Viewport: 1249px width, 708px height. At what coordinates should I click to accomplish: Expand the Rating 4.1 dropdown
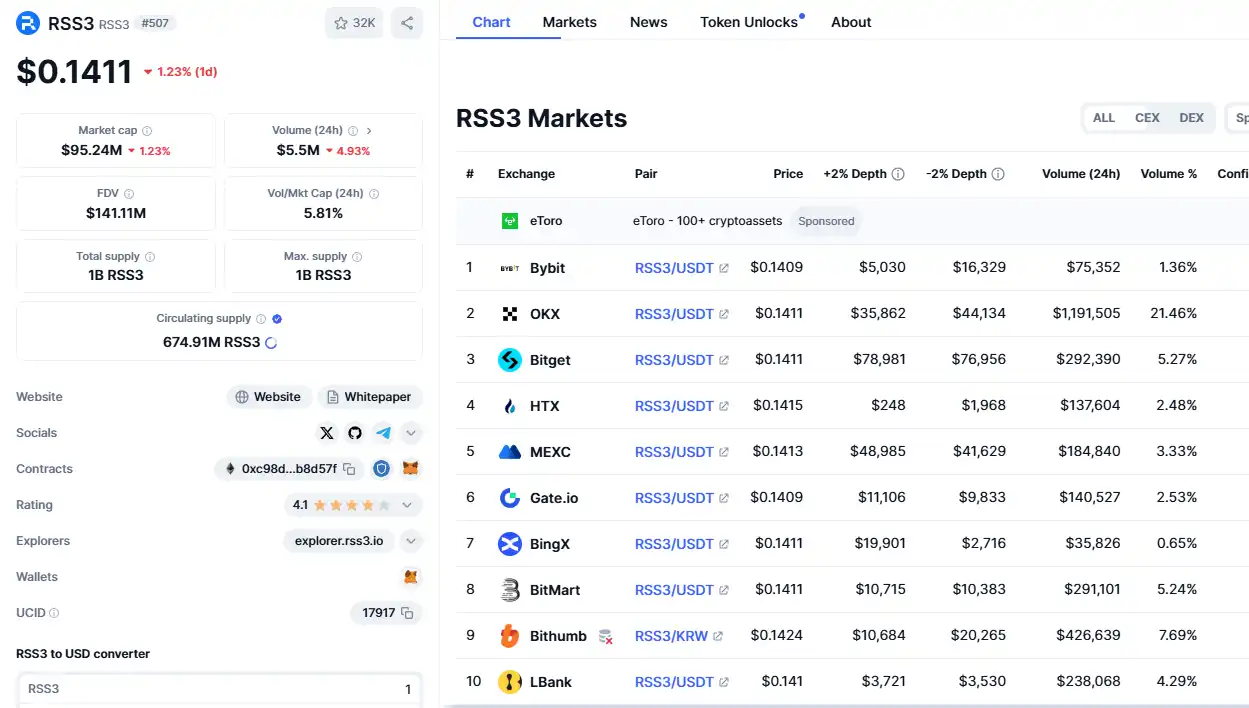[407, 505]
